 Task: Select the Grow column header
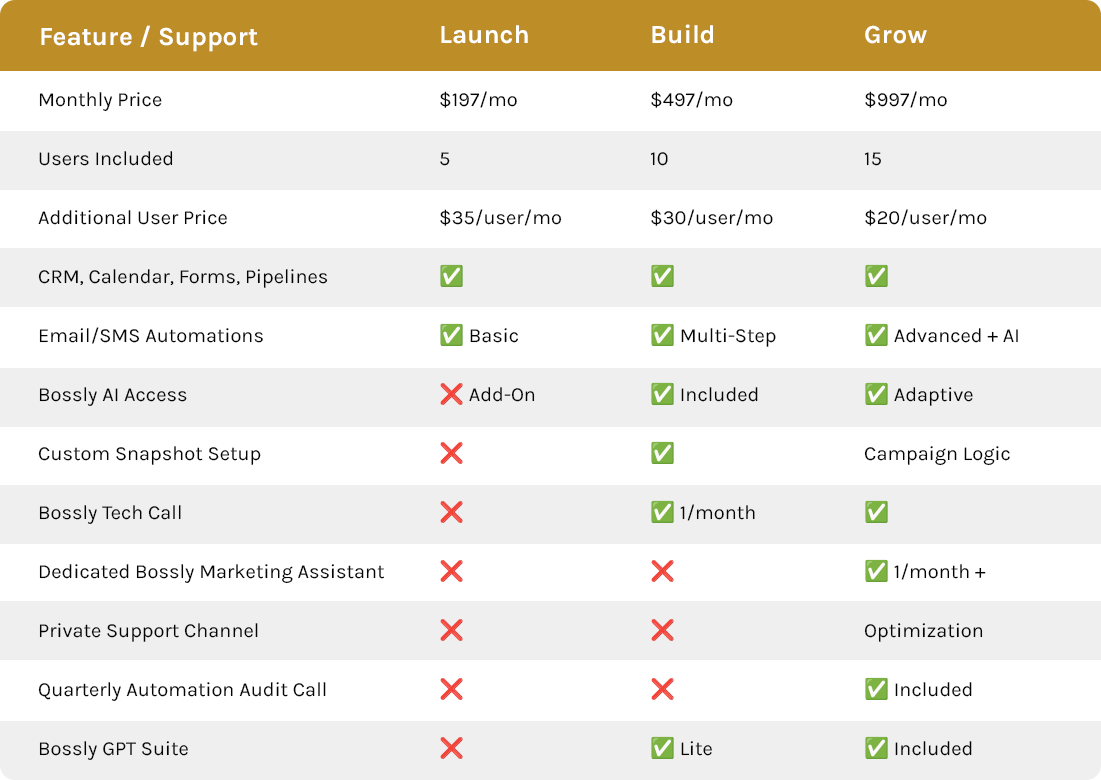pyautogui.click(x=895, y=35)
